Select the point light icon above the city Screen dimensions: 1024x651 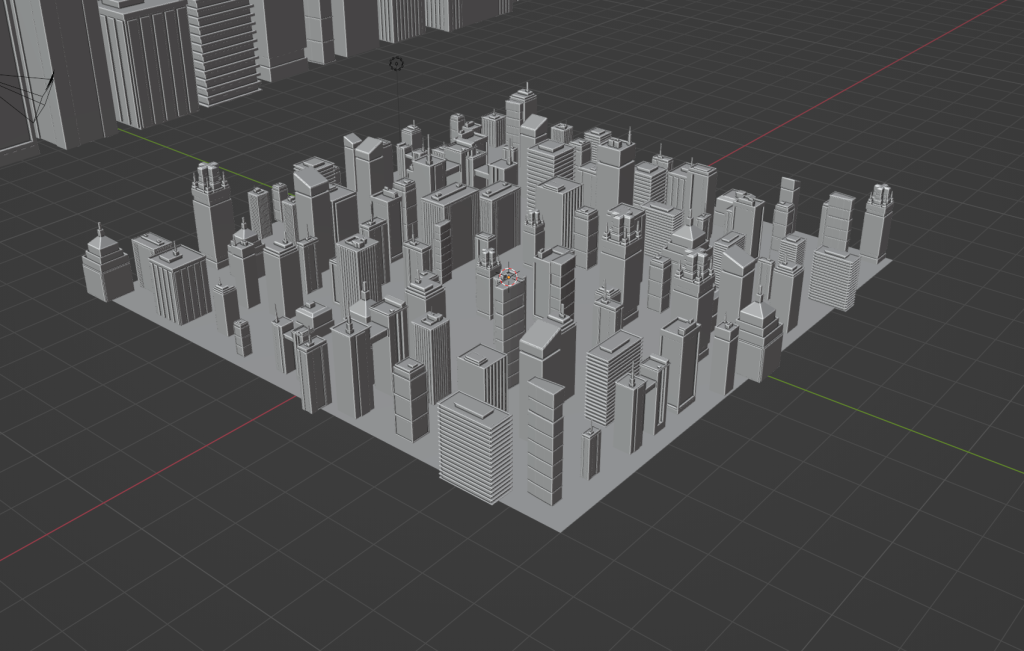(396, 64)
